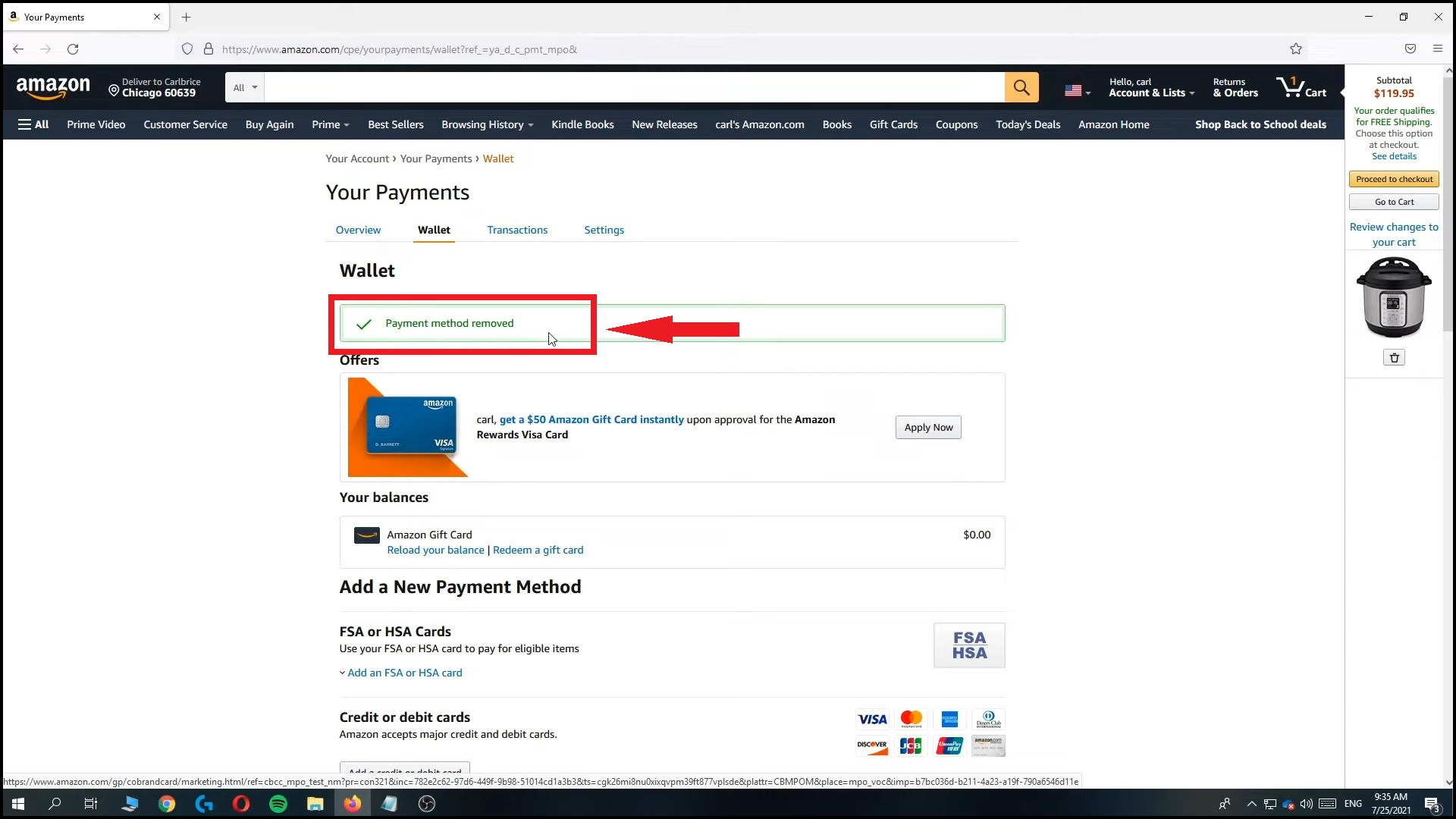The height and width of the screenshot is (819, 1456).
Task: Click the orange search magnifier button
Action: [x=1021, y=87]
